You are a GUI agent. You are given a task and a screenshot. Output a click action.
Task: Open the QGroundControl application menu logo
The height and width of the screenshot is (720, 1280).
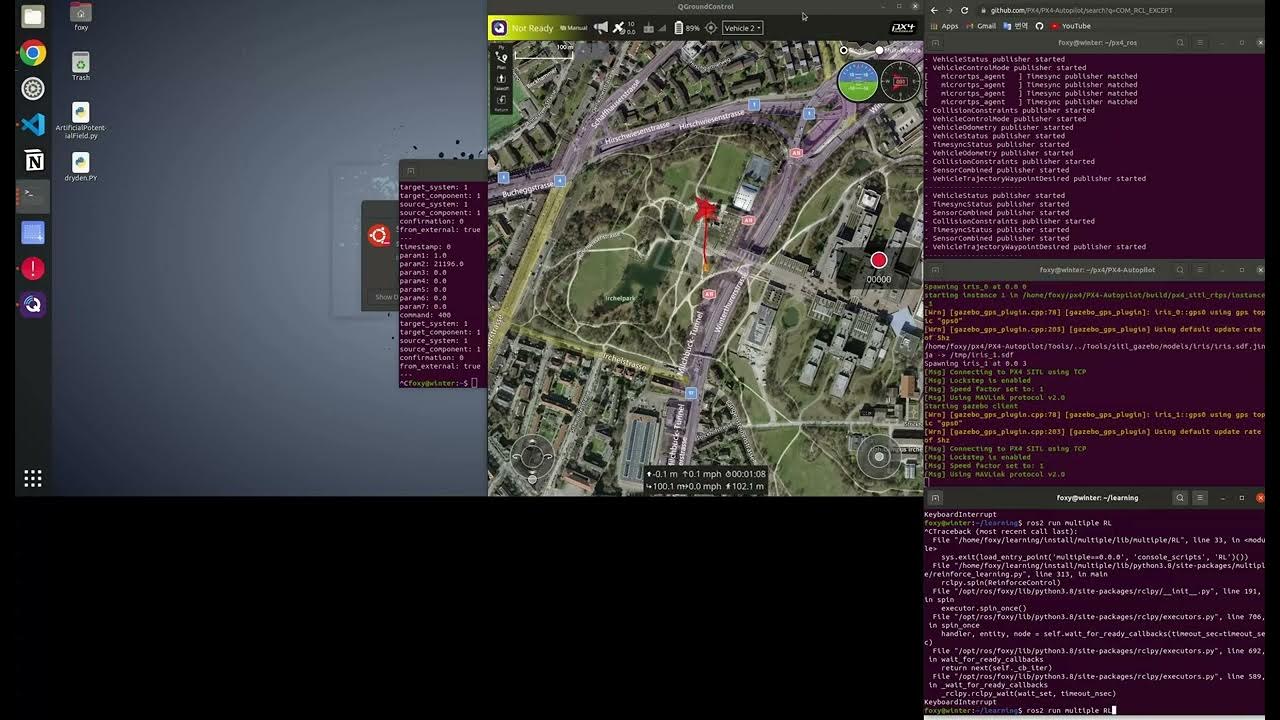(499, 28)
